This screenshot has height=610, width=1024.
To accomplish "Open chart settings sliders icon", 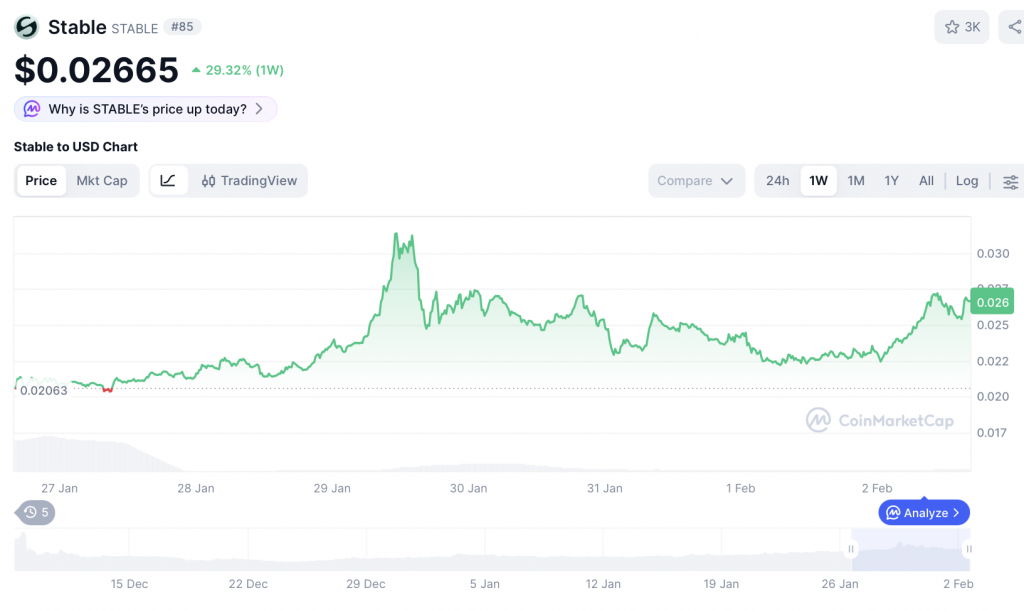I will click(1010, 181).
